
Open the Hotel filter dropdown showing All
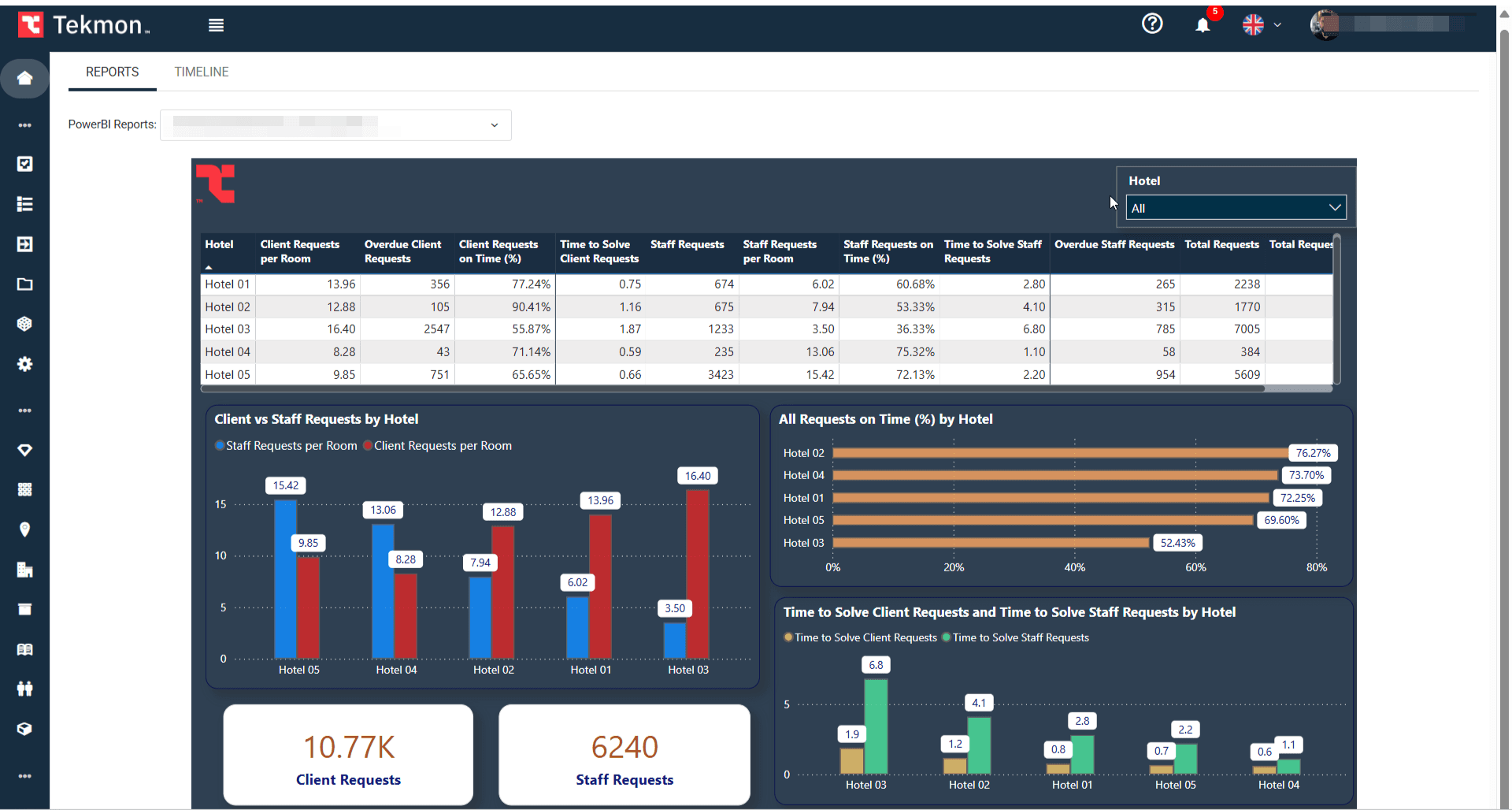click(1236, 207)
